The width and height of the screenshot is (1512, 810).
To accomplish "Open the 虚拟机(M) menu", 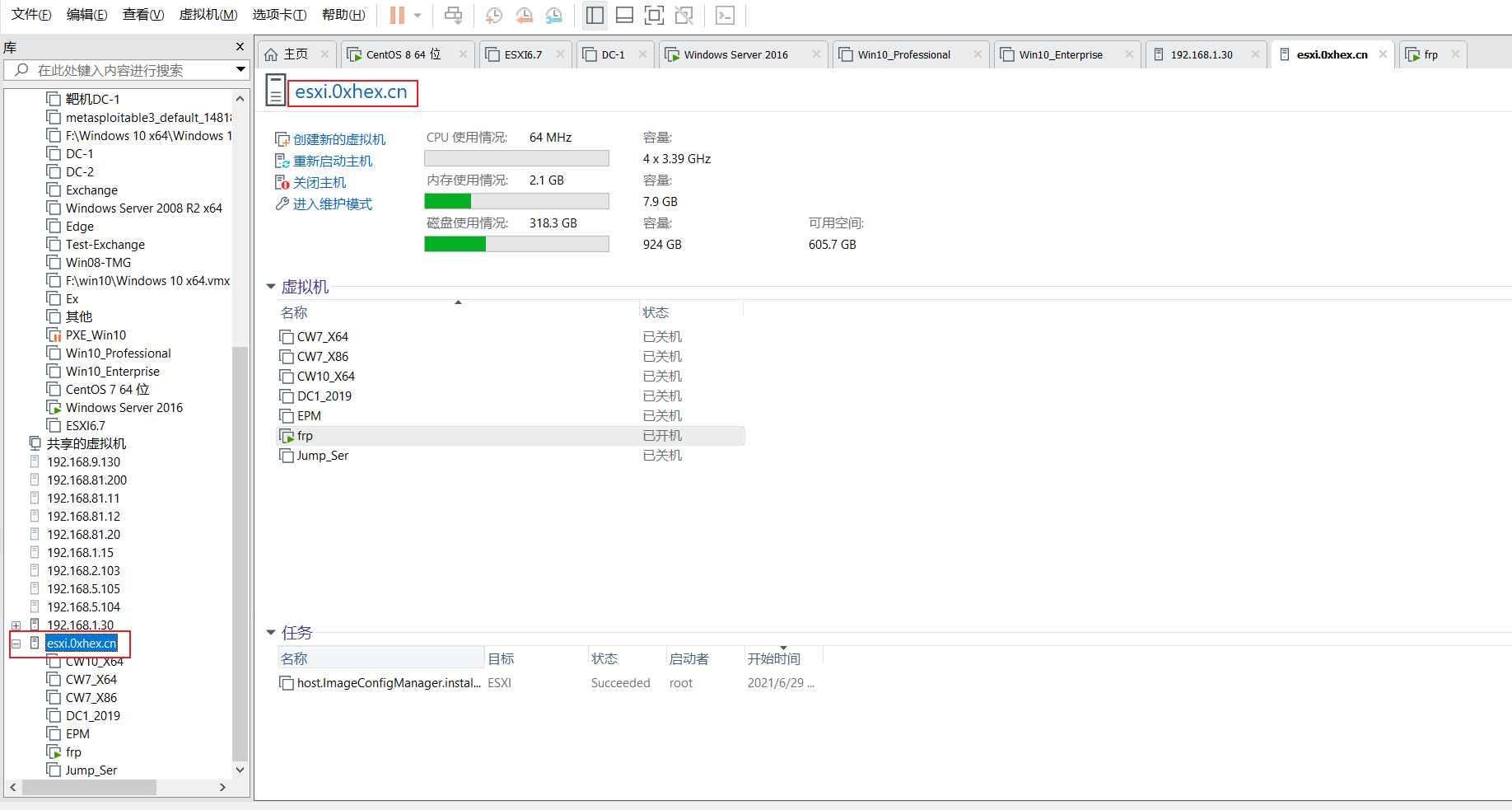I will point(208,14).
